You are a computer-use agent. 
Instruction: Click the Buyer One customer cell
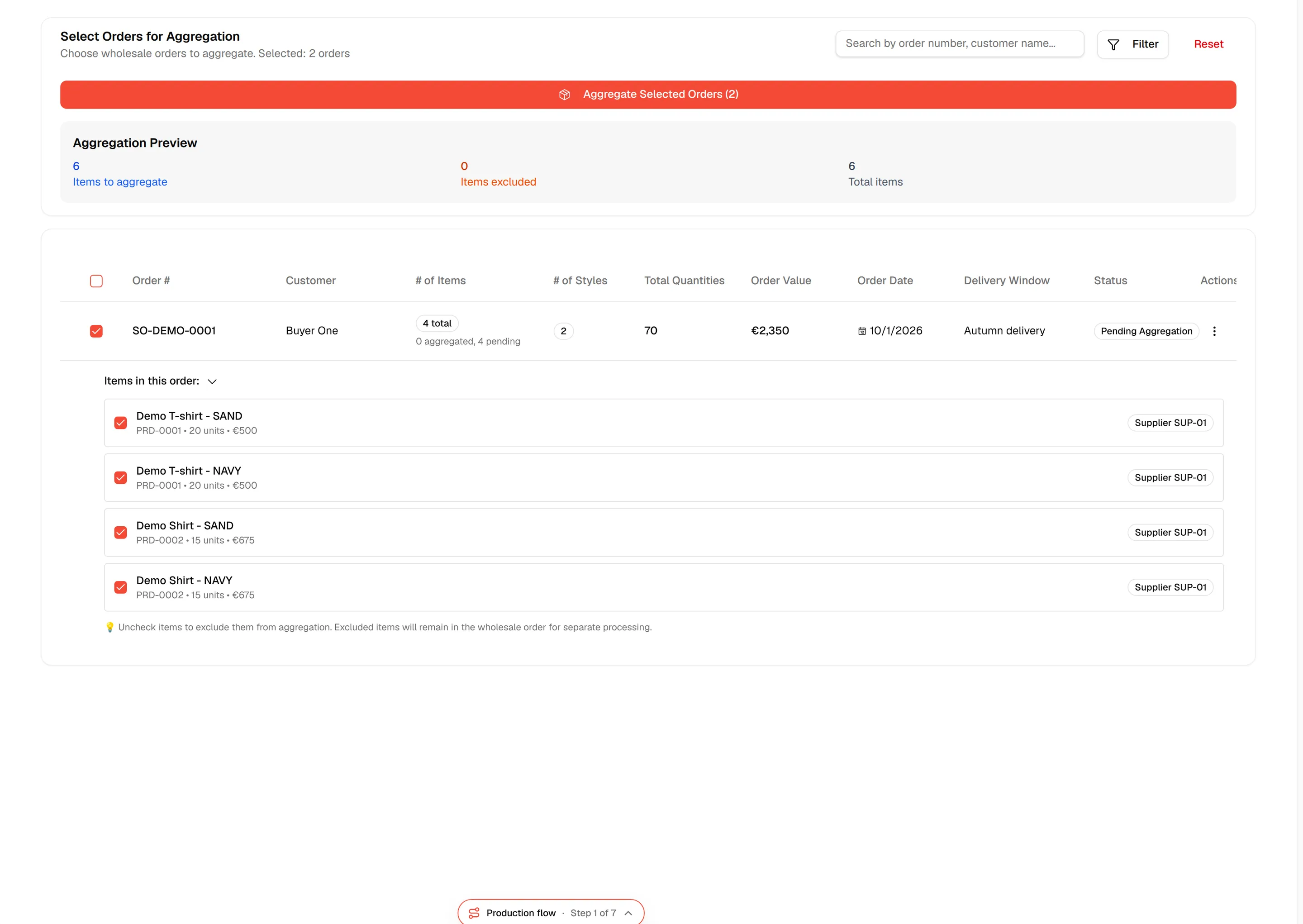tap(312, 331)
